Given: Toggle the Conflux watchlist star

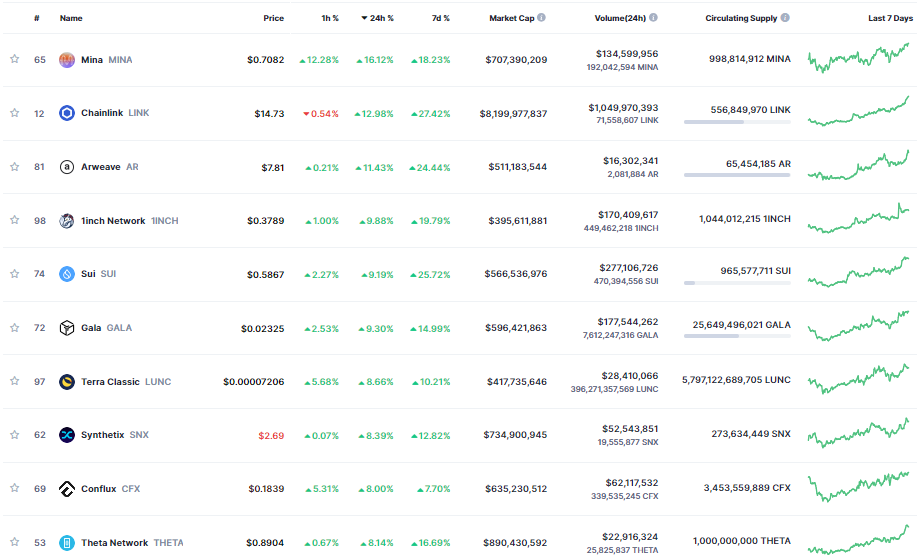Looking at the screenshot, I should (x=15, y=488).
